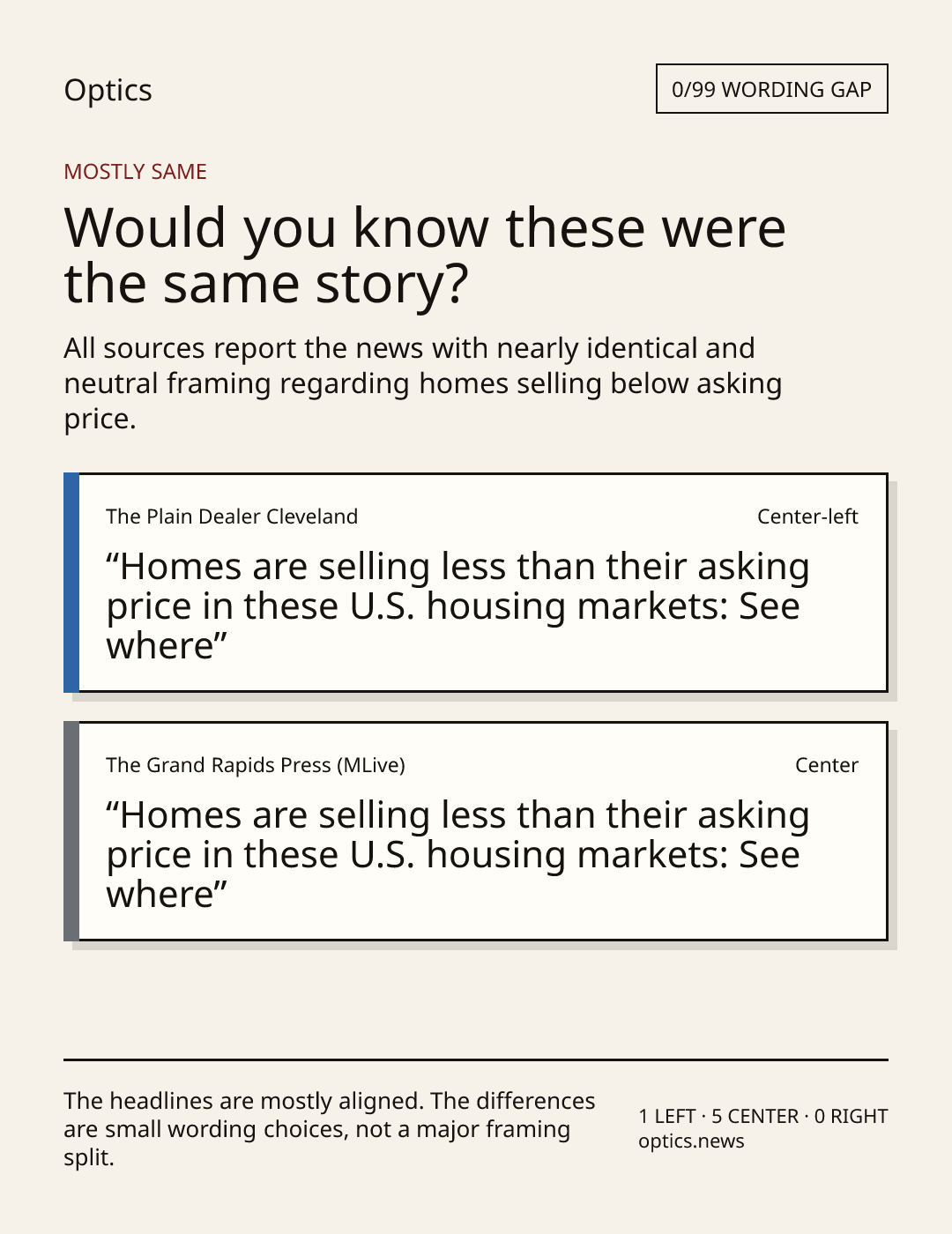
Task: Click the blue bias bar on first card
Action: (x=71, y=583)
